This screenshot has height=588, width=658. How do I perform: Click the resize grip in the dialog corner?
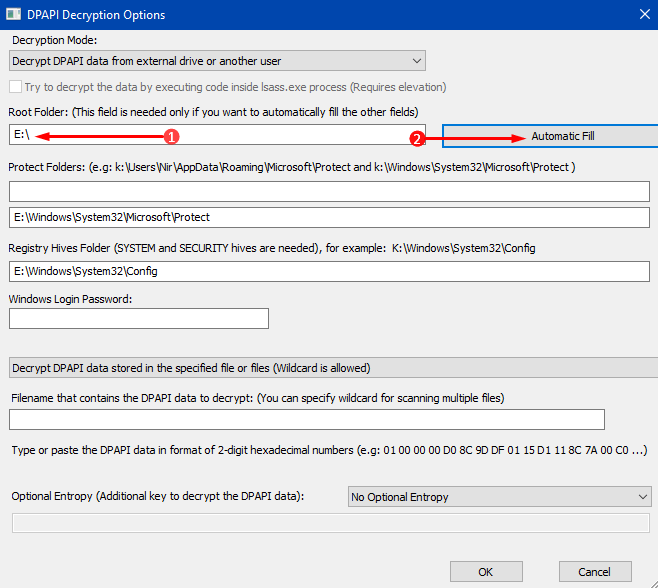click(x=654, y=584)
